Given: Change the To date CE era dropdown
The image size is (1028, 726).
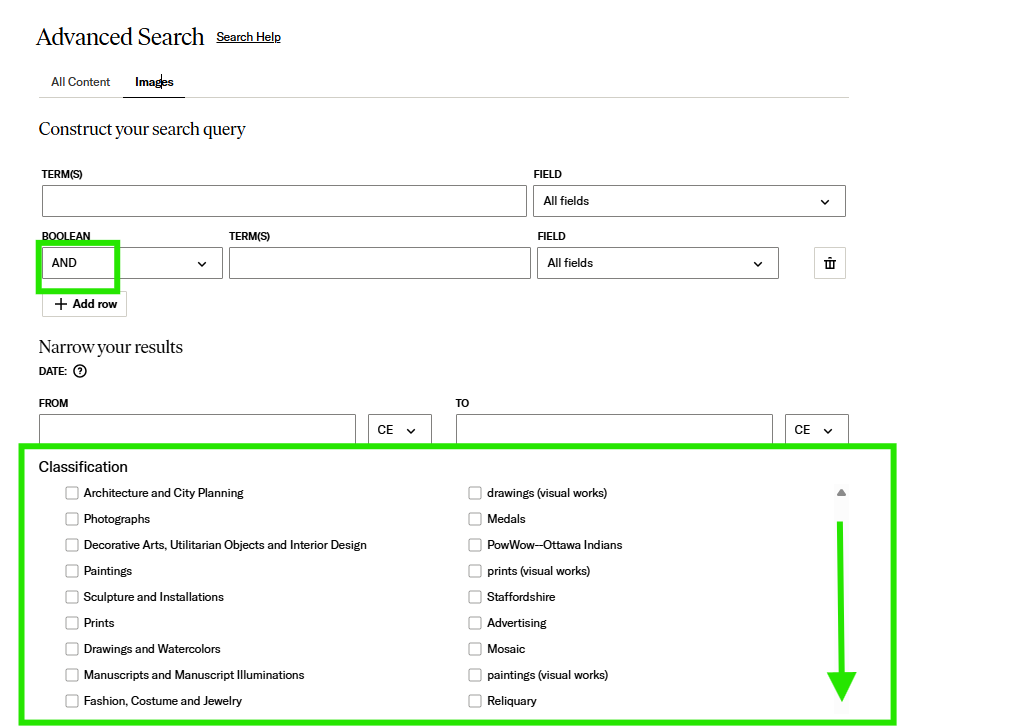Looking at the screenshot, I should click(x=816, y=430).
